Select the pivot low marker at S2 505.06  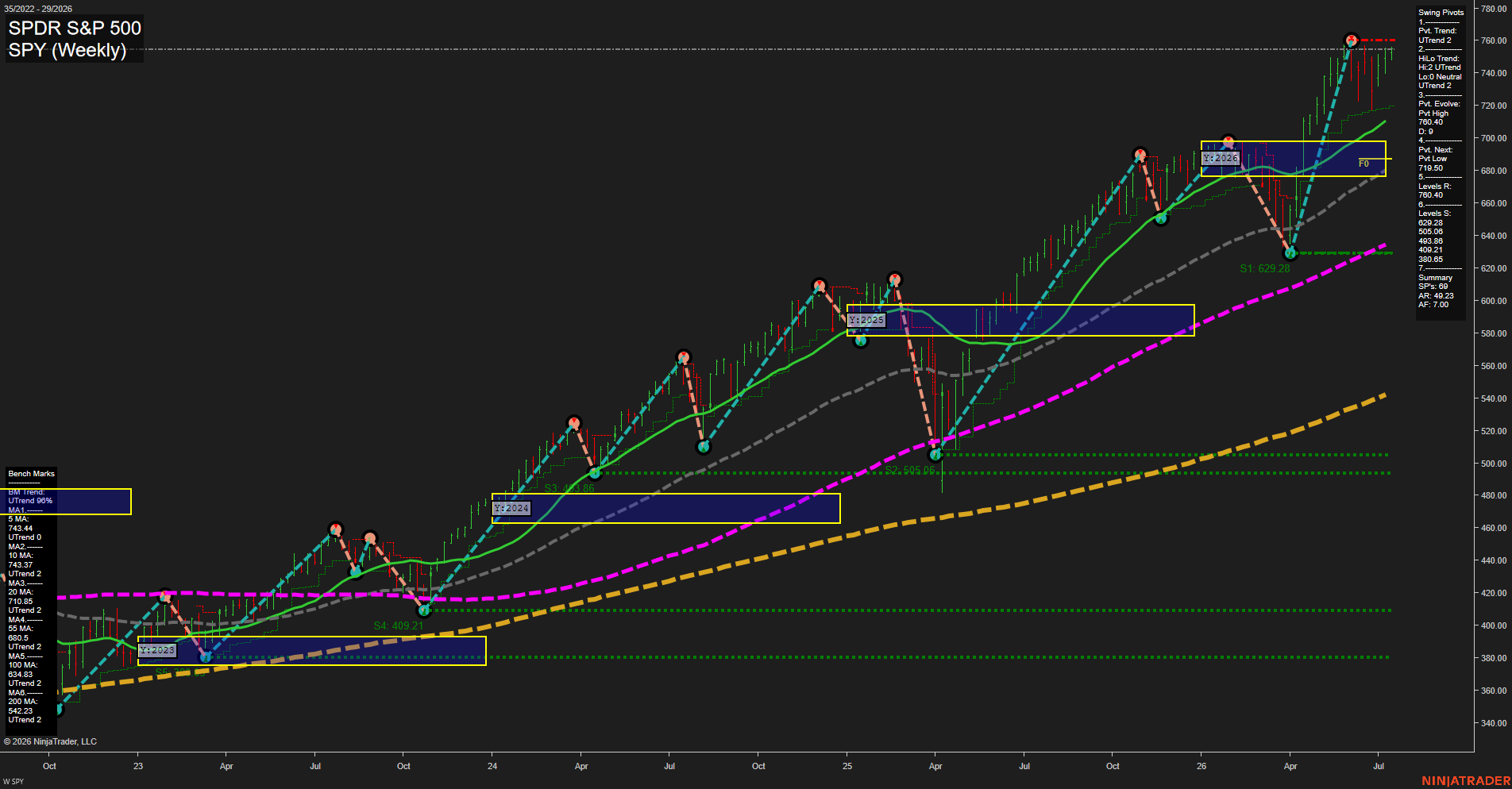pos(935,455)
